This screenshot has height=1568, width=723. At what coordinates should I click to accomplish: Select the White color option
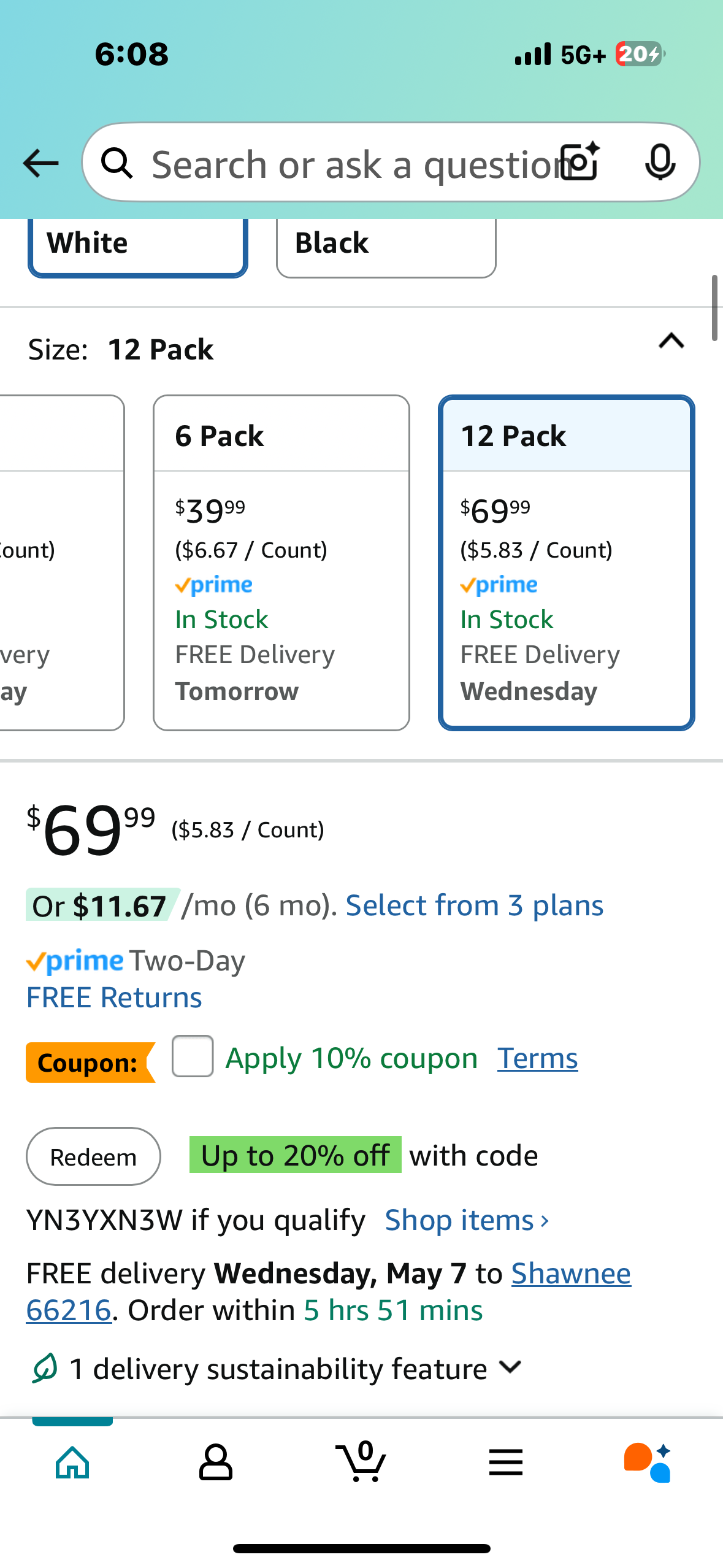tap(138, 245)
